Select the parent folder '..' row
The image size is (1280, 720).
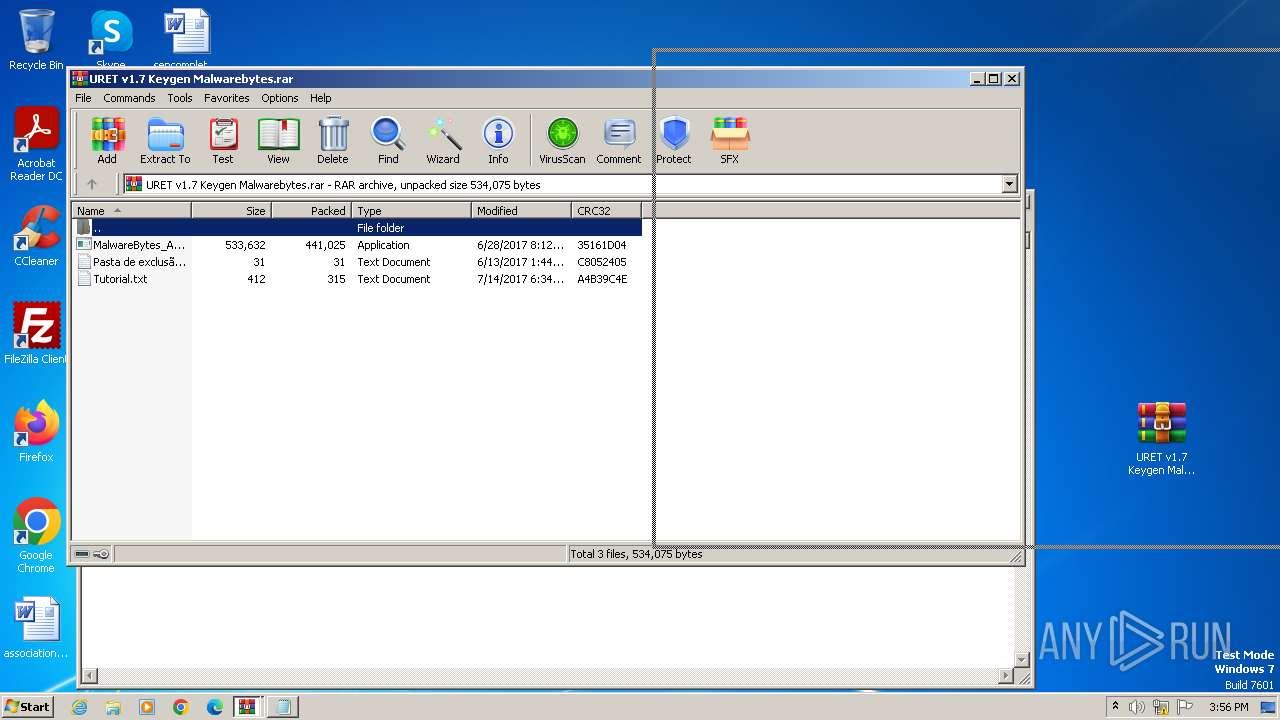point(357,228)
